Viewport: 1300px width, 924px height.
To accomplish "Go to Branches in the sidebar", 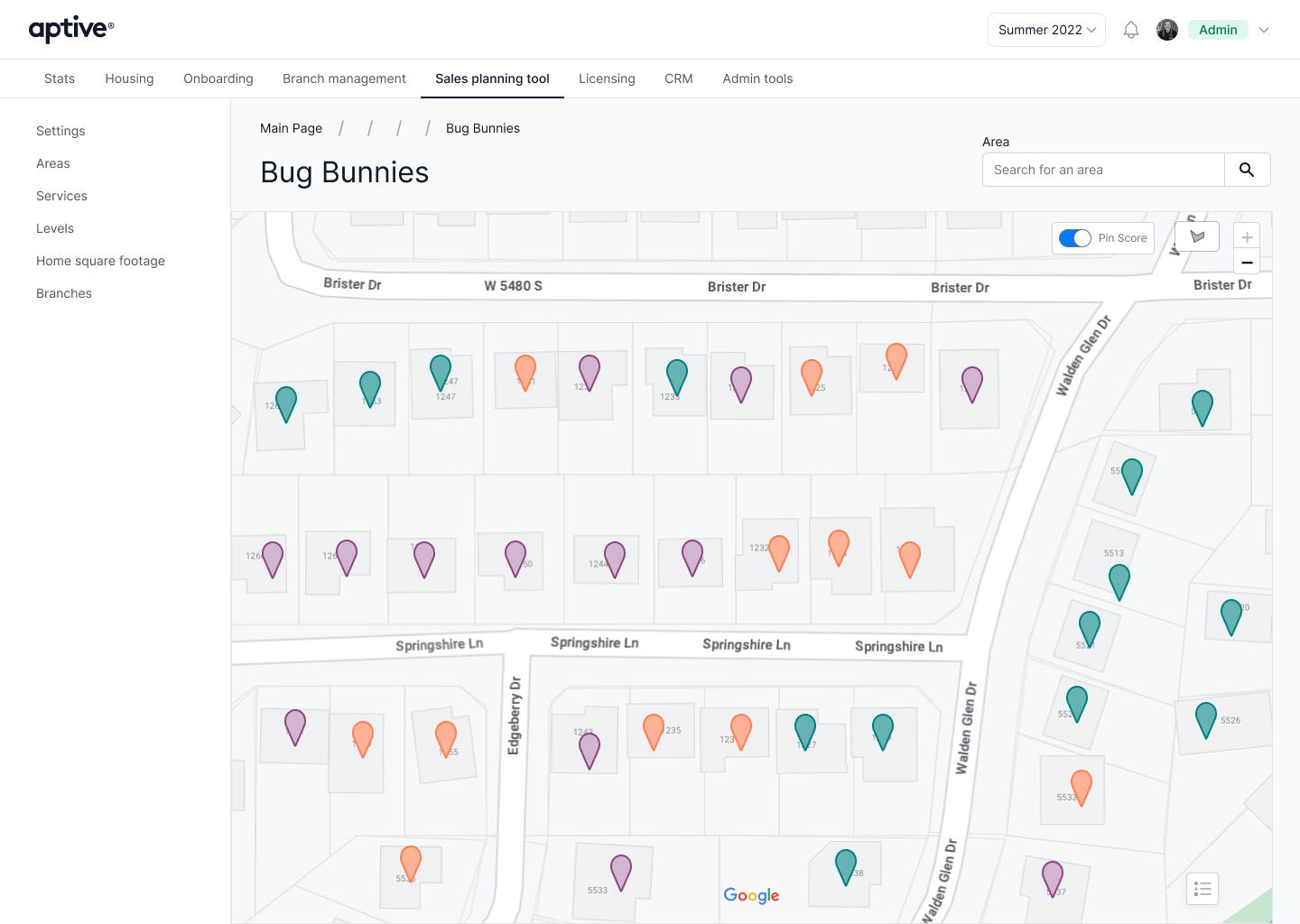I will (x=64, y=293).
